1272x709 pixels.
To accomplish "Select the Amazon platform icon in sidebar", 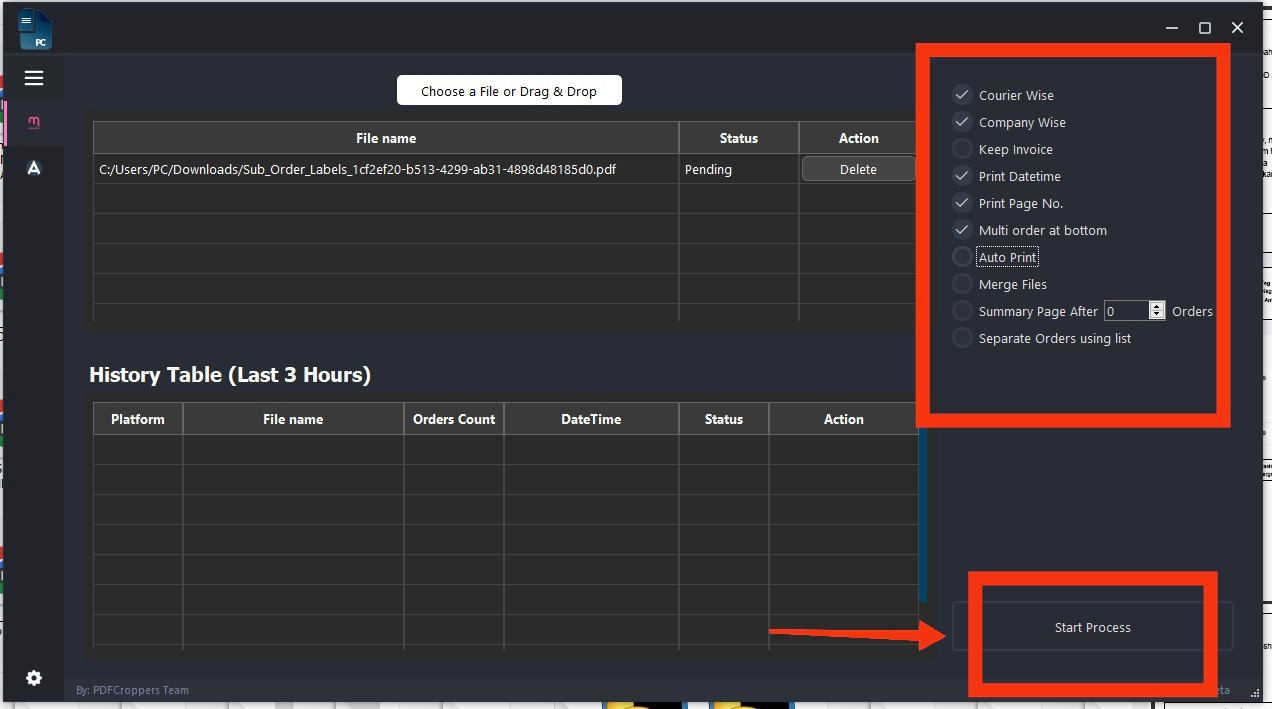I will pyautogui.click(x=34, y=168).
